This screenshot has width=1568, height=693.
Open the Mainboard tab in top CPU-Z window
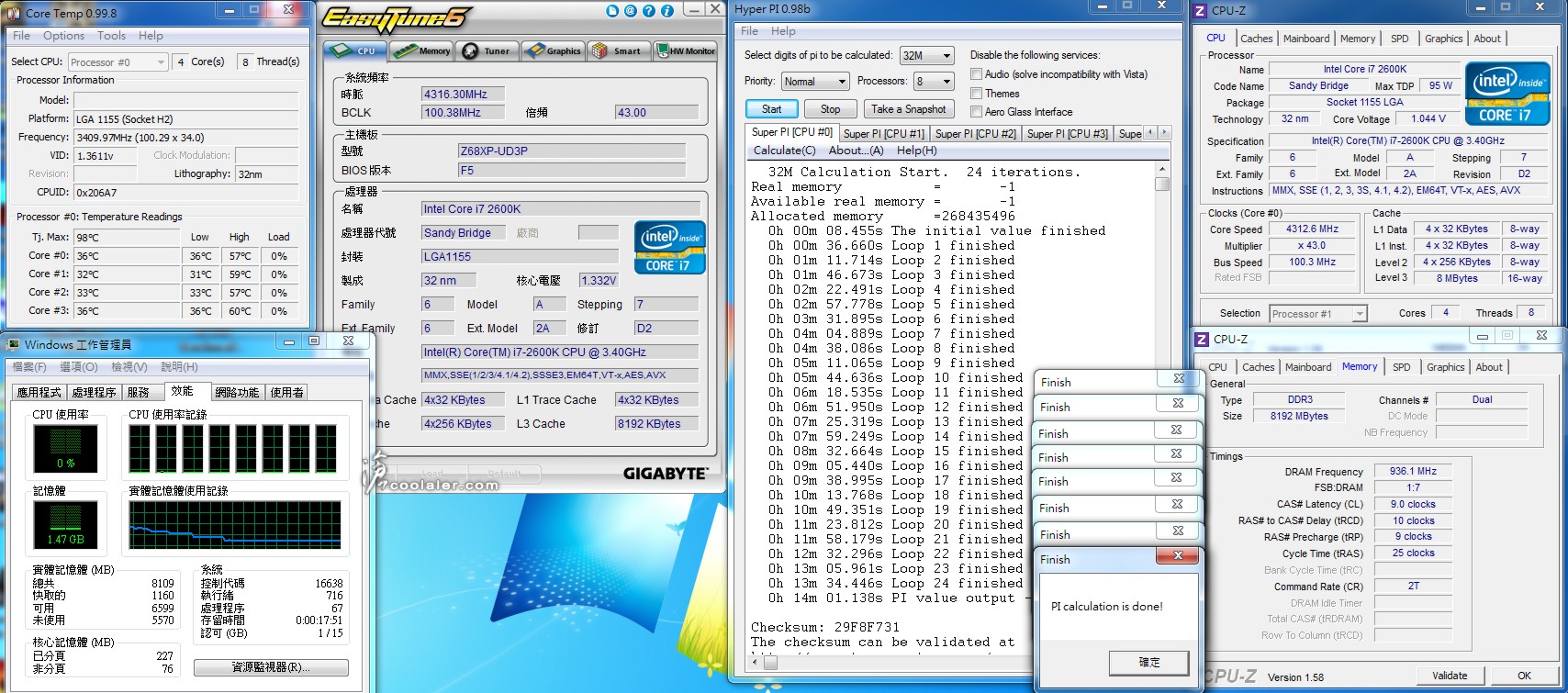coord(1305,39)
